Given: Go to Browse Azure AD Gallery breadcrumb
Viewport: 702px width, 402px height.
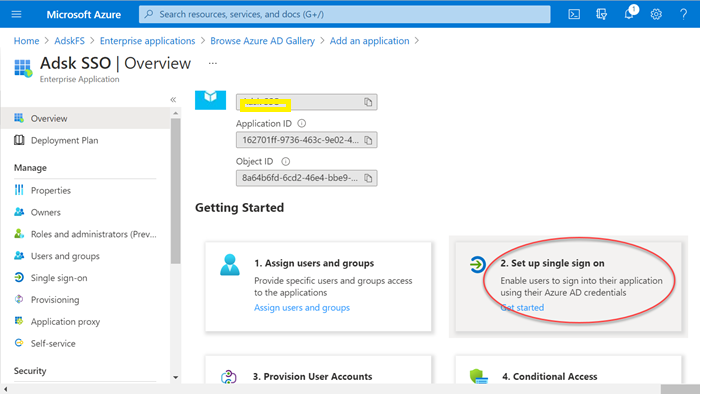Looking at the screenshot, I should point(262,41).
